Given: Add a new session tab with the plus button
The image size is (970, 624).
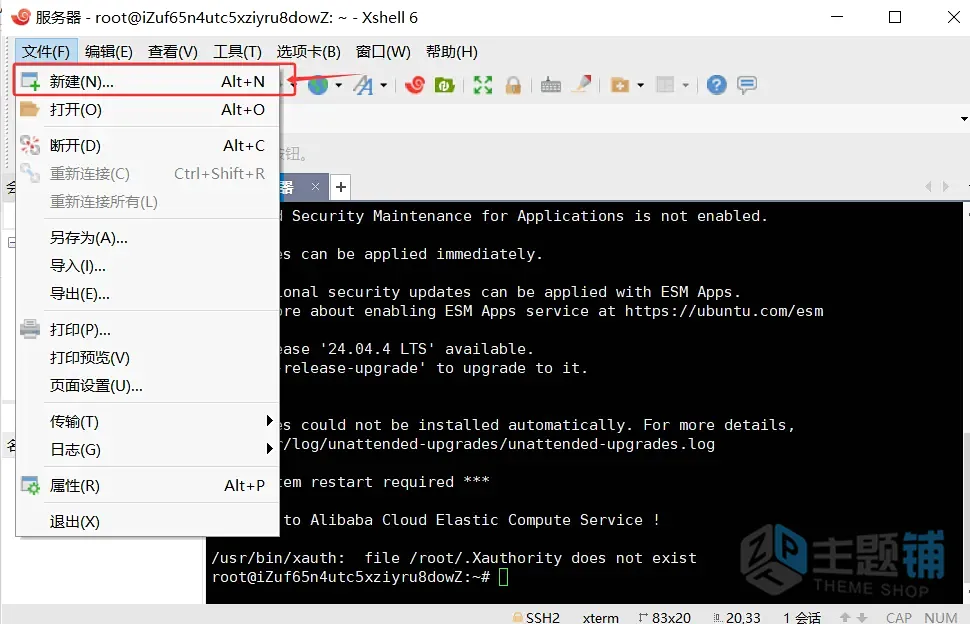Looking at the screenshot, I should coord(341,187).
